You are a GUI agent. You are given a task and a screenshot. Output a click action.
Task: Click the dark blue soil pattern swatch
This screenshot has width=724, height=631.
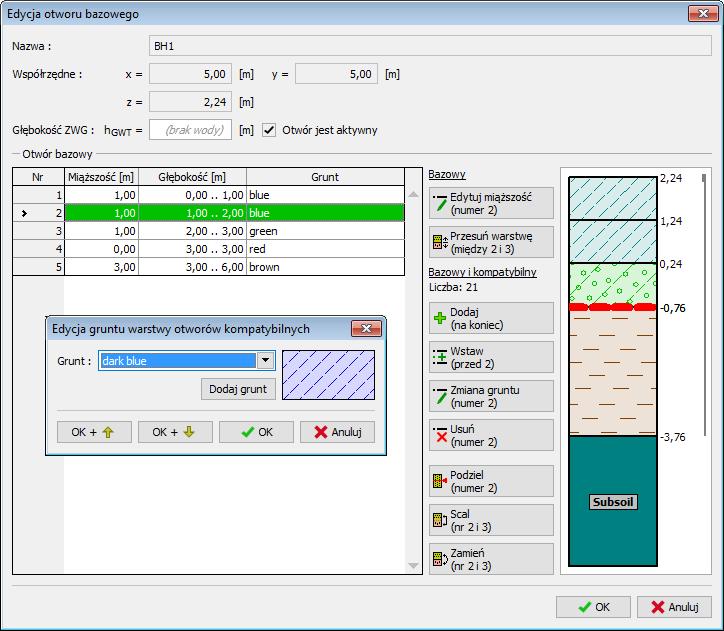pyautogui.click(x=328, y=375)
